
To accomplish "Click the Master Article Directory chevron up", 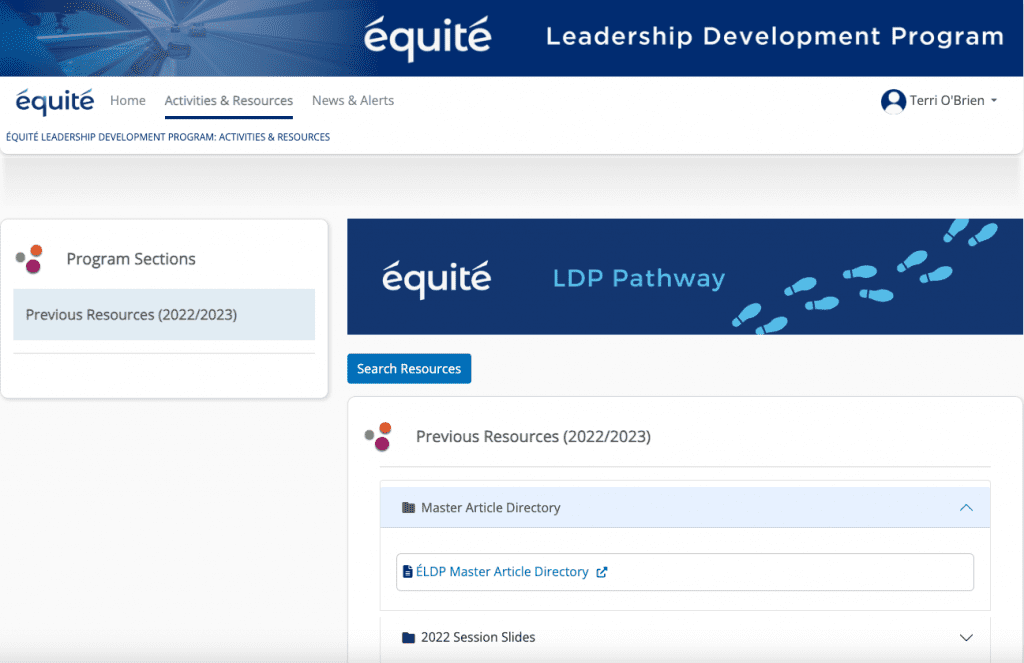I will 966,508.
